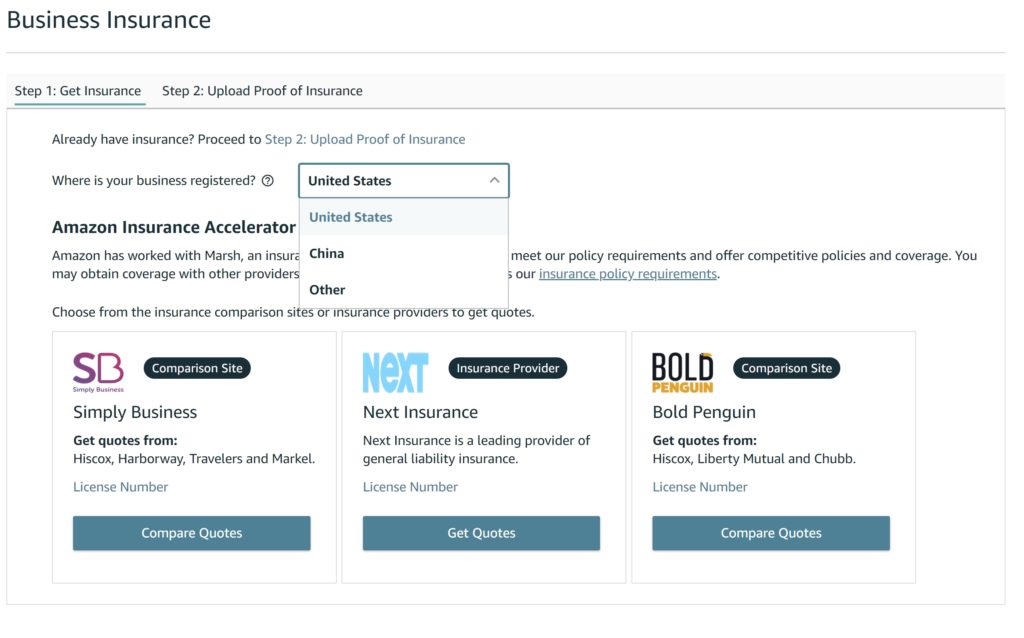Open Step 2: Upload Proof of Insurance tab
The height and width of the screenshot is (638, 1024).
tap(262, 91)
